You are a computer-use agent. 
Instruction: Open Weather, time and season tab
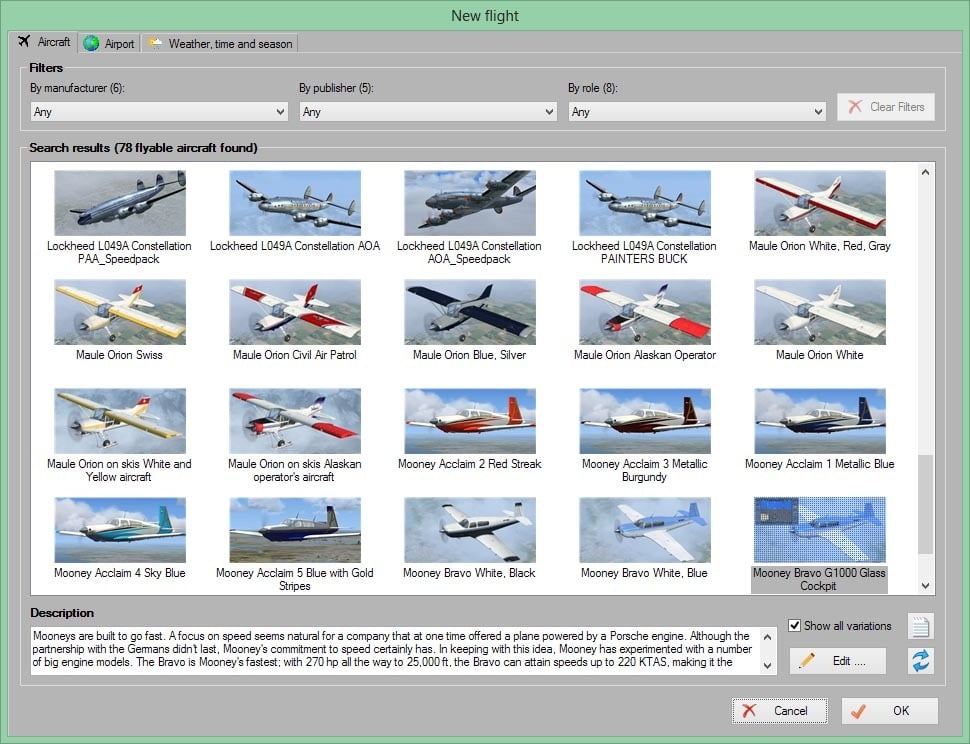coord(220,43)
